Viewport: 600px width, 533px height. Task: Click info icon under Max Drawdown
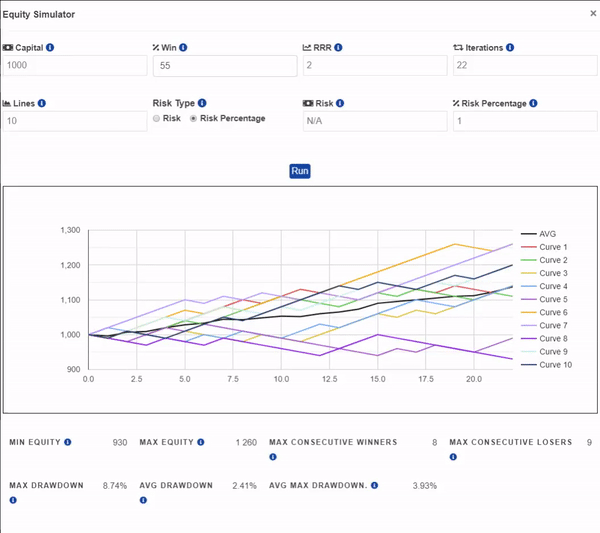pos(13,499)
